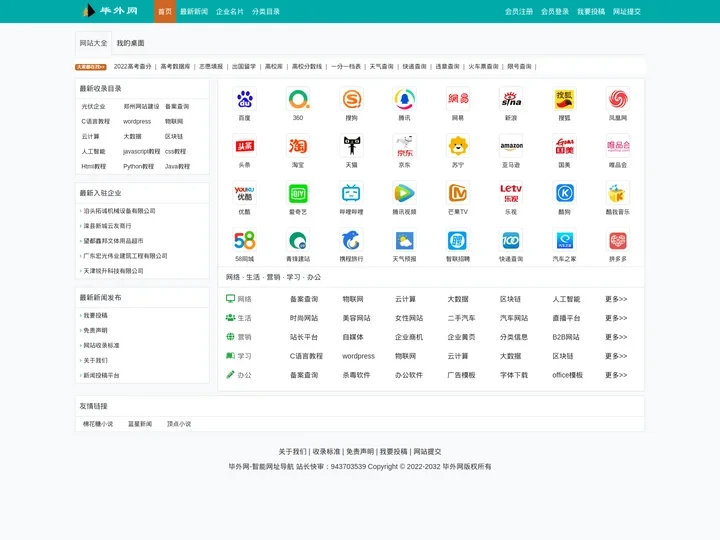720x540 pixels.
Task: Open the iQIYI (爱奇艺) icon
Action: point(298,193)
